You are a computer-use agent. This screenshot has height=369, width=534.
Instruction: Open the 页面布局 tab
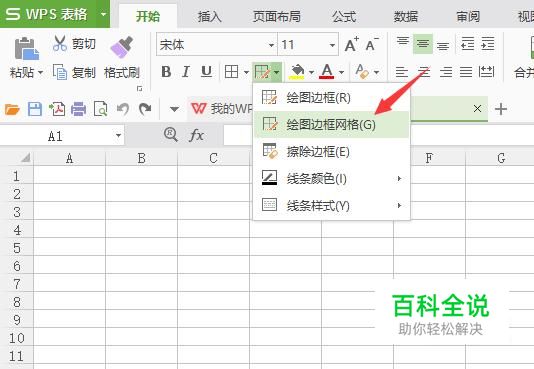click(277, 16)
